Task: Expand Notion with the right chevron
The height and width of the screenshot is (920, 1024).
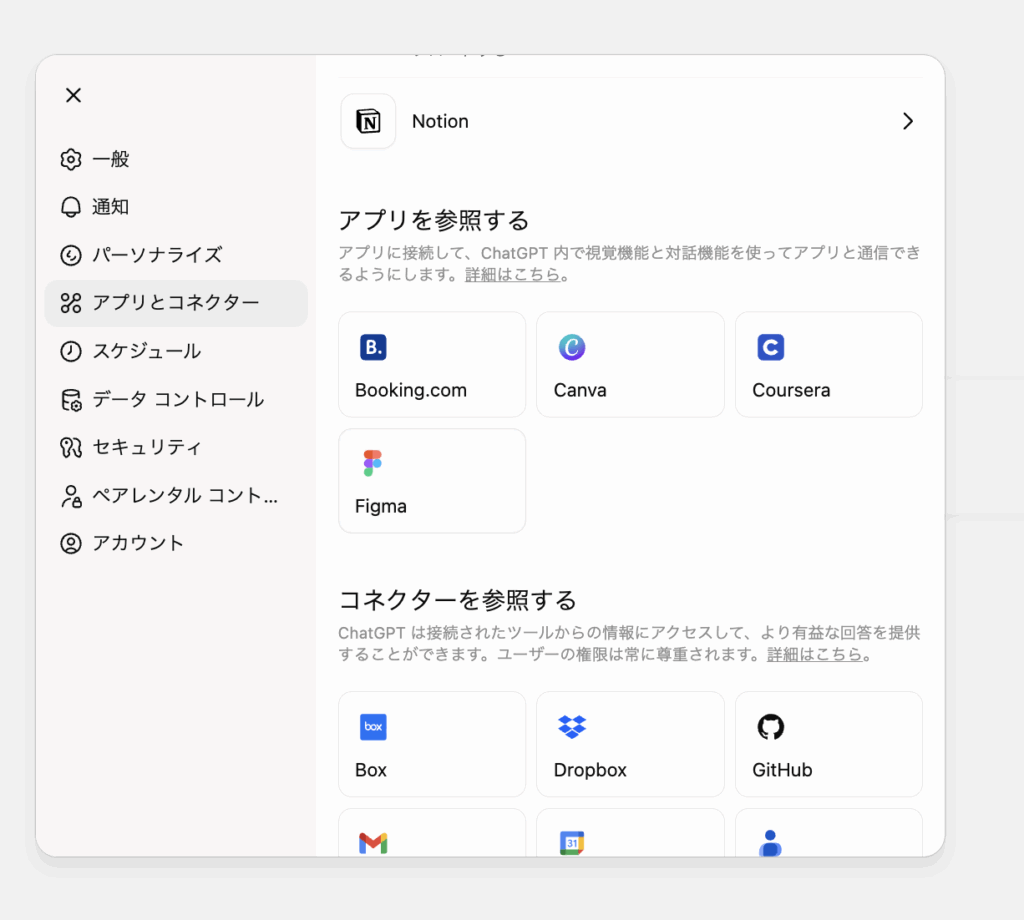Action: click(x=907, y=122)
